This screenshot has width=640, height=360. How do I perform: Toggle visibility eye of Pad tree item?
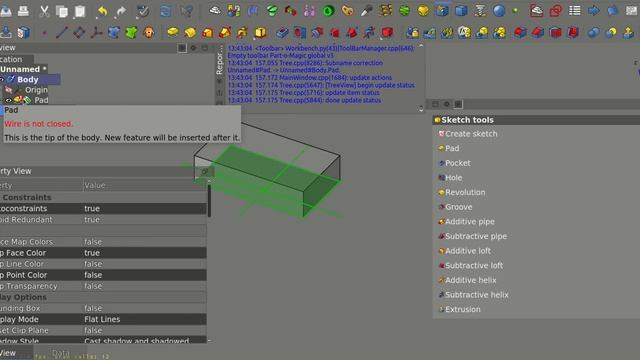pos(8,100)
